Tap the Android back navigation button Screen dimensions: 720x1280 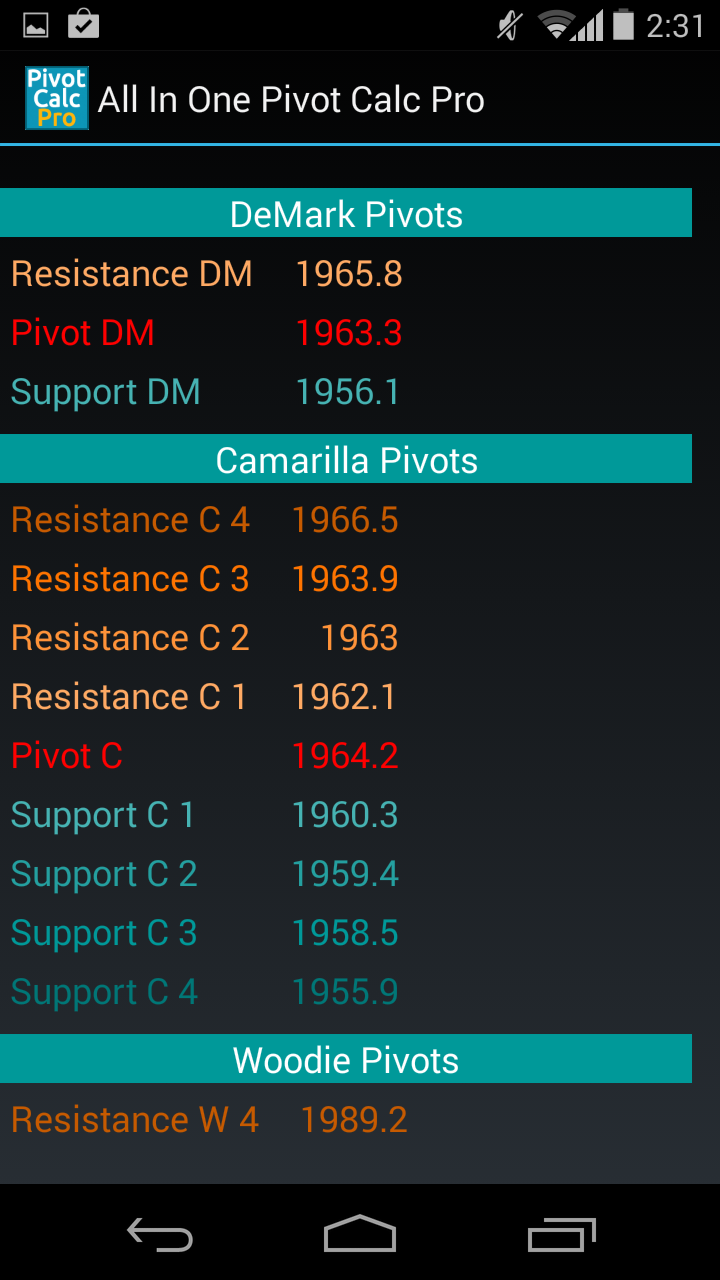pos(160,1235)
